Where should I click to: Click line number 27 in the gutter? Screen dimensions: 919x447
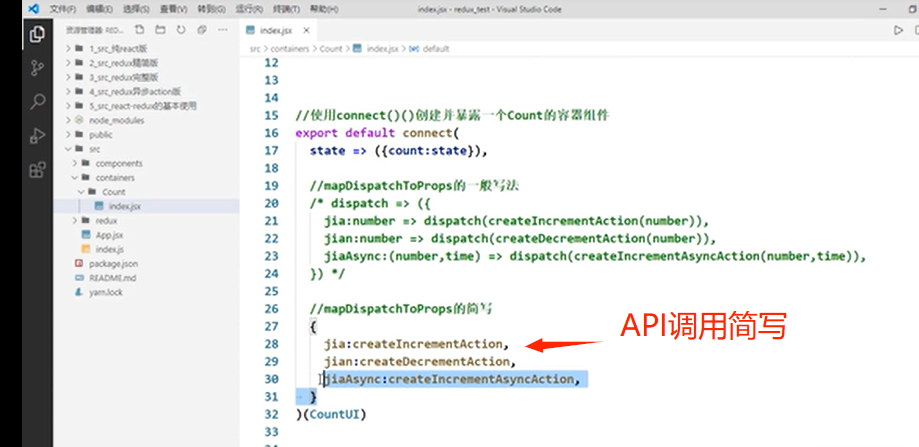(x=271, y=326)
